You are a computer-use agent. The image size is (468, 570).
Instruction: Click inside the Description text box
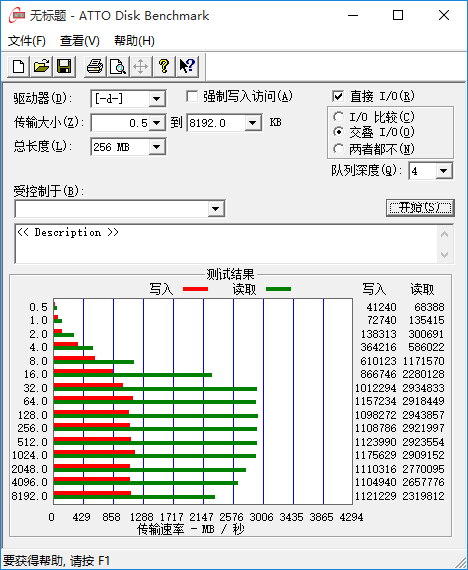[226, 244]
